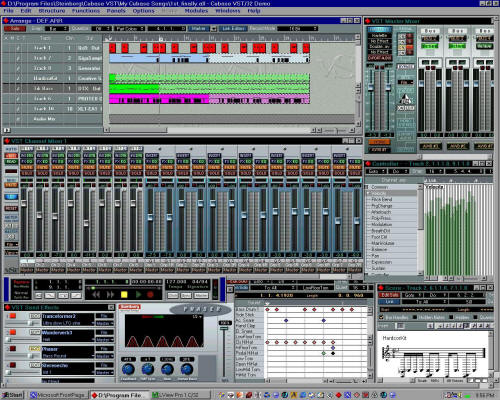
Task: Click the red Reset button in VST Channel Mixer
Action: point(11,208)
